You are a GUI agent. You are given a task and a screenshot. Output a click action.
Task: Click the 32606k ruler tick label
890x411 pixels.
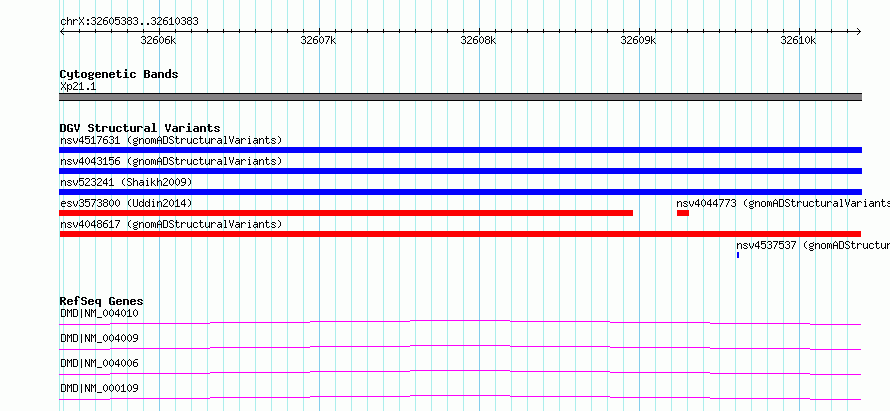(x=158, y=40)
